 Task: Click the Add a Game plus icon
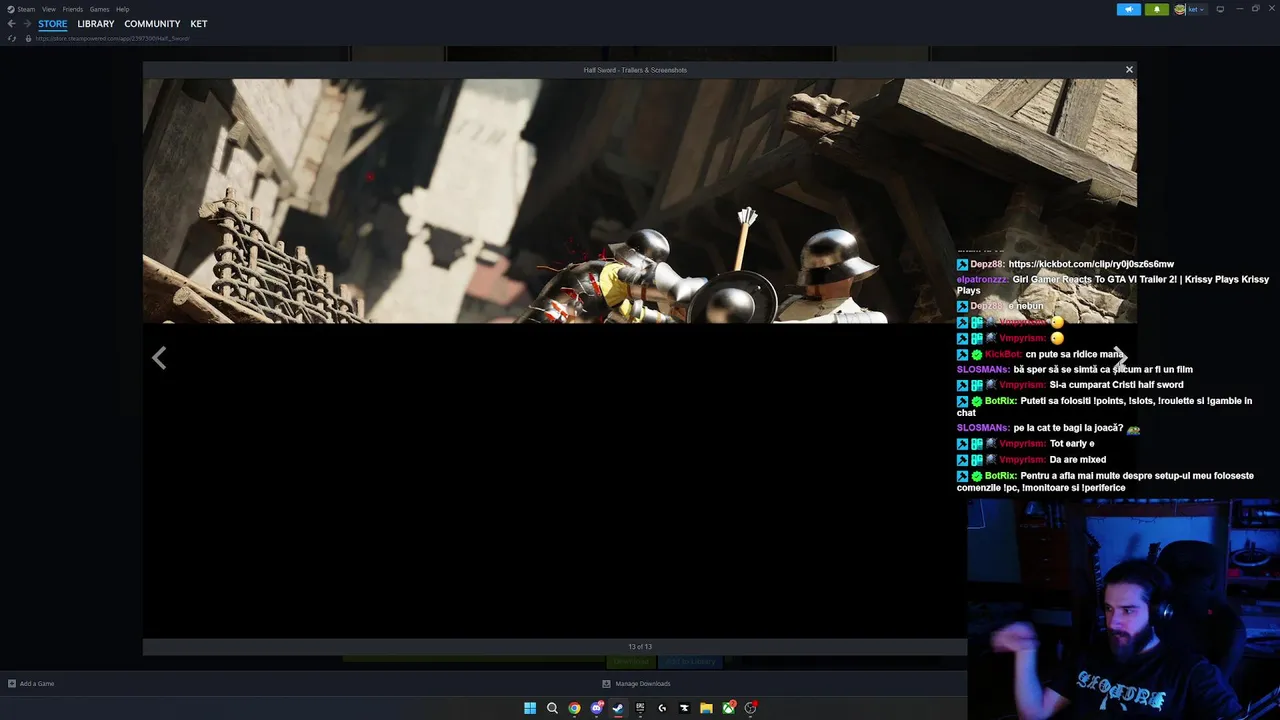coord(12,684)
